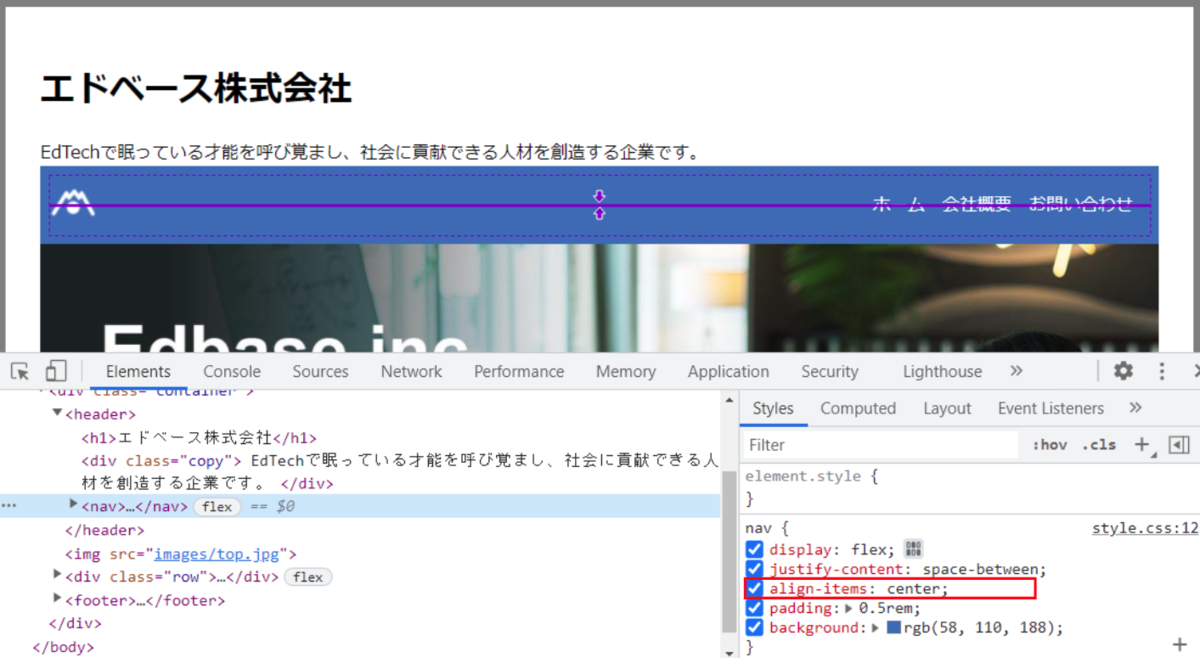
Task: Switch to the Computed pane tab
Action: pos(858,408)
